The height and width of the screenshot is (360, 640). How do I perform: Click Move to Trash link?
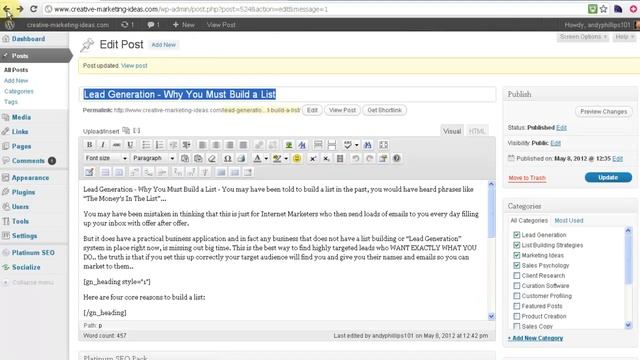tap(527, 178)
